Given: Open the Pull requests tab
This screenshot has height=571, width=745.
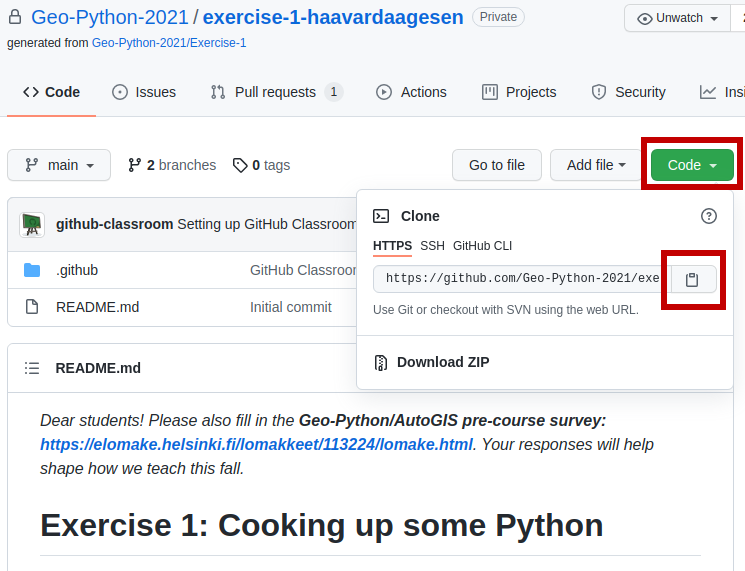Looking at the screenshot, I should point(277,92).
